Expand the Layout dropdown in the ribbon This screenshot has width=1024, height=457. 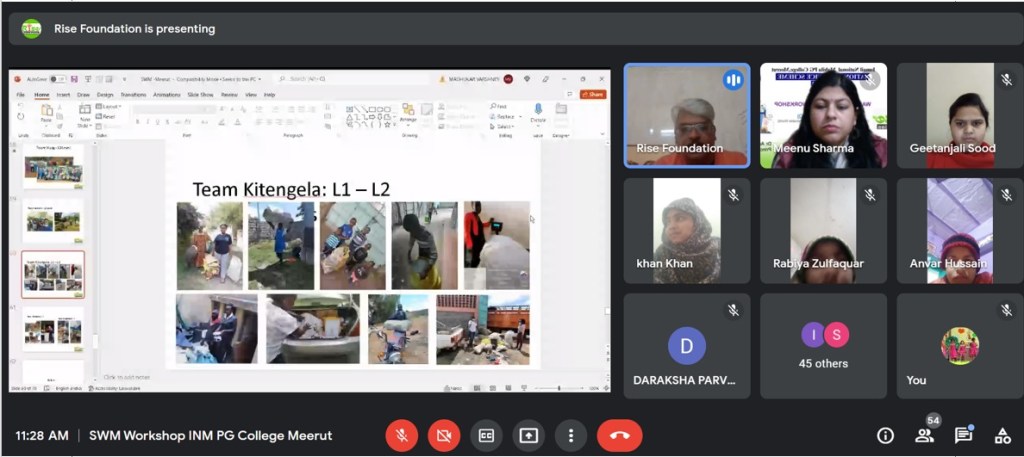(x=110, y=106)
